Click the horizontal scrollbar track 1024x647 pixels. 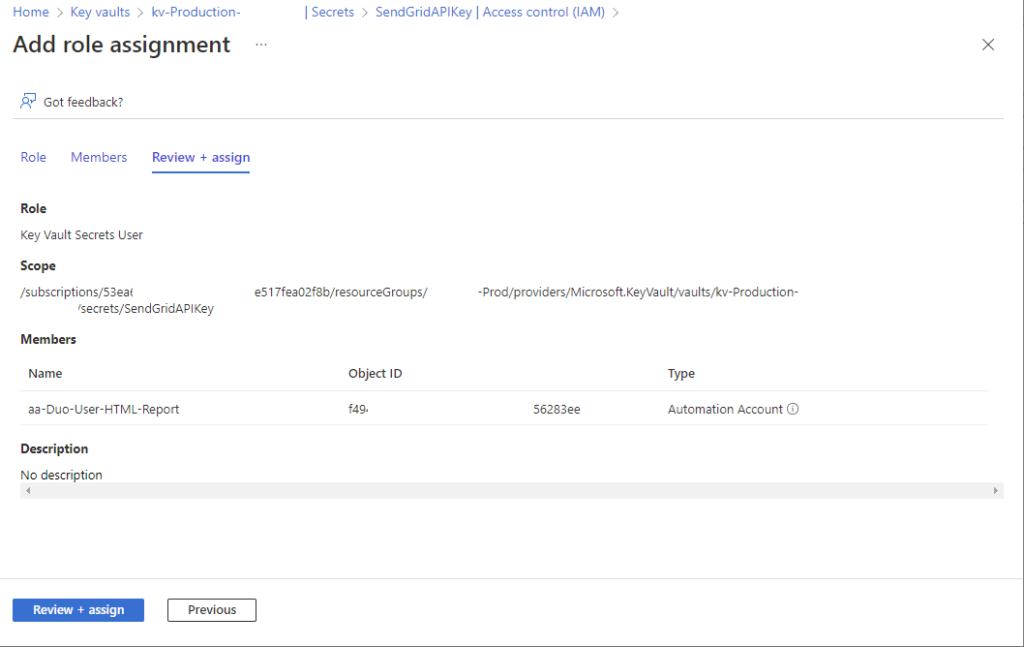[x=511, y=490]
